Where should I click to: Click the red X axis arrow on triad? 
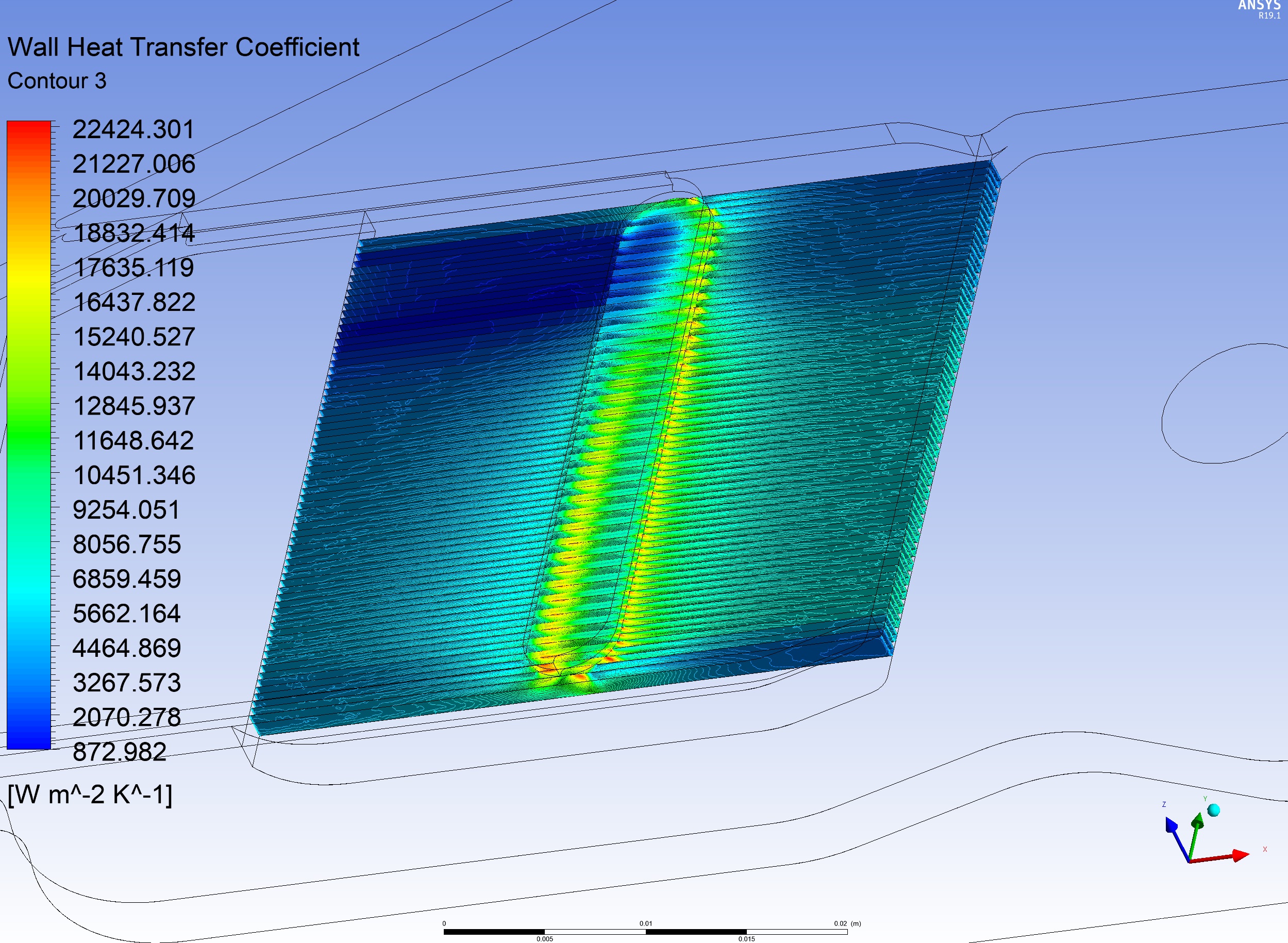click(1239, 855)
